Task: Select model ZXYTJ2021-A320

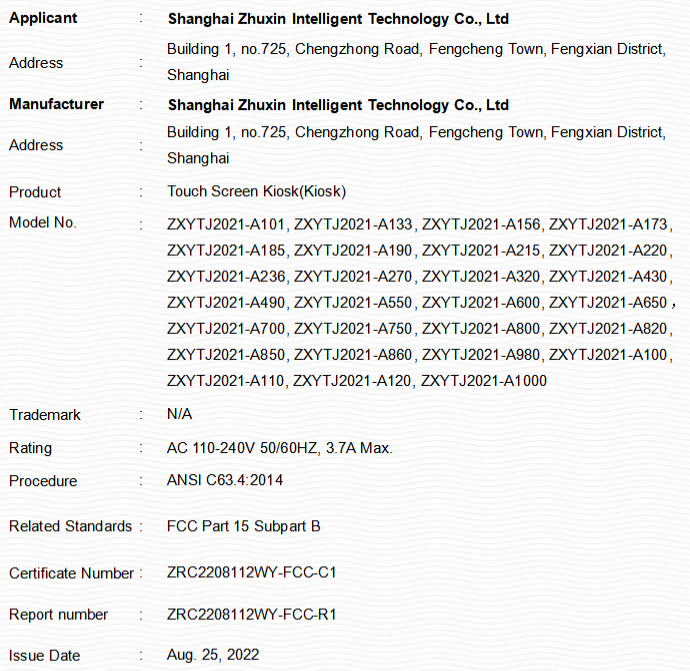Action: [481, 276]
